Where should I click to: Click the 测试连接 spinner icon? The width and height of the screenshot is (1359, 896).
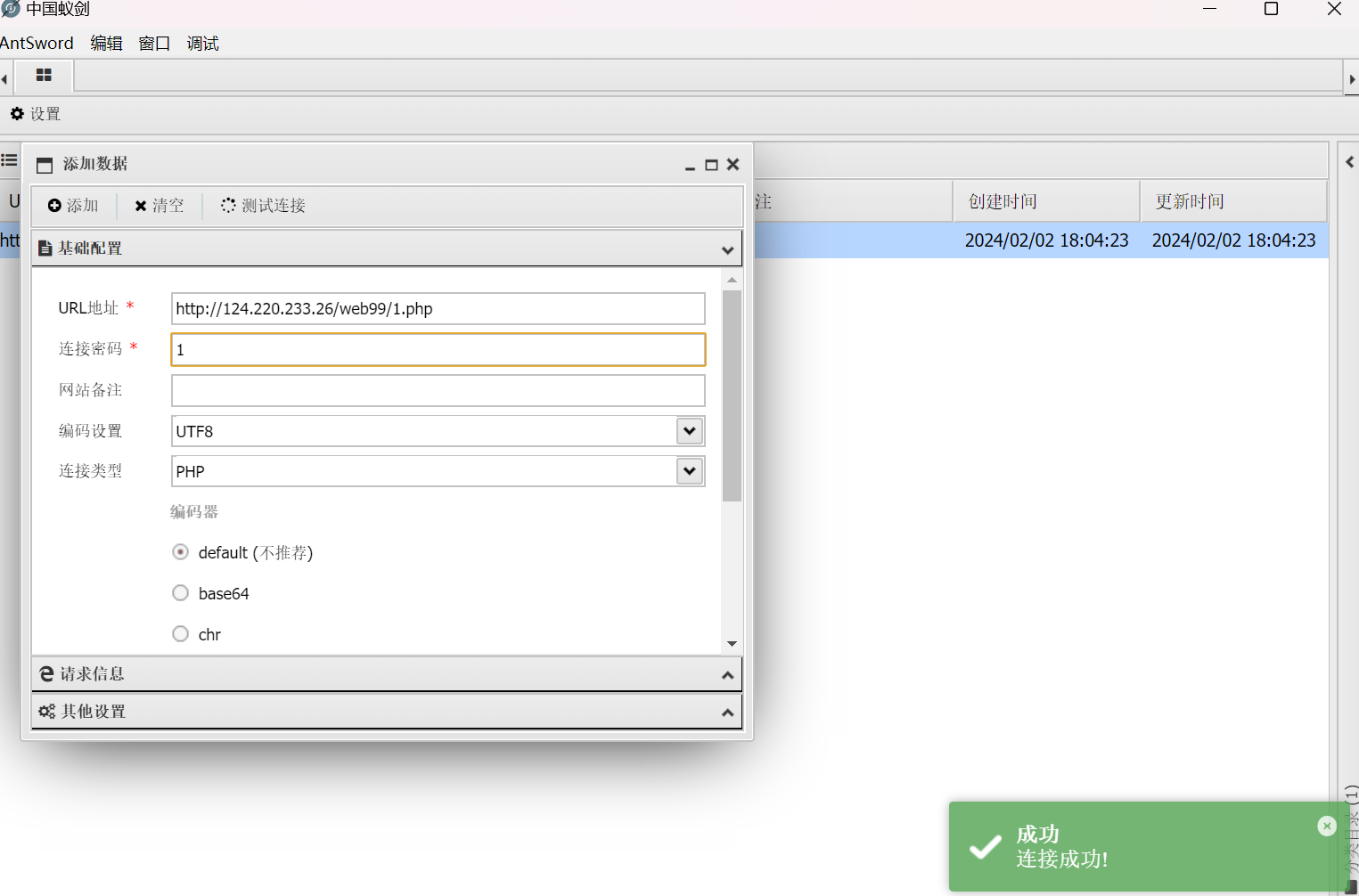coord(228,206)
